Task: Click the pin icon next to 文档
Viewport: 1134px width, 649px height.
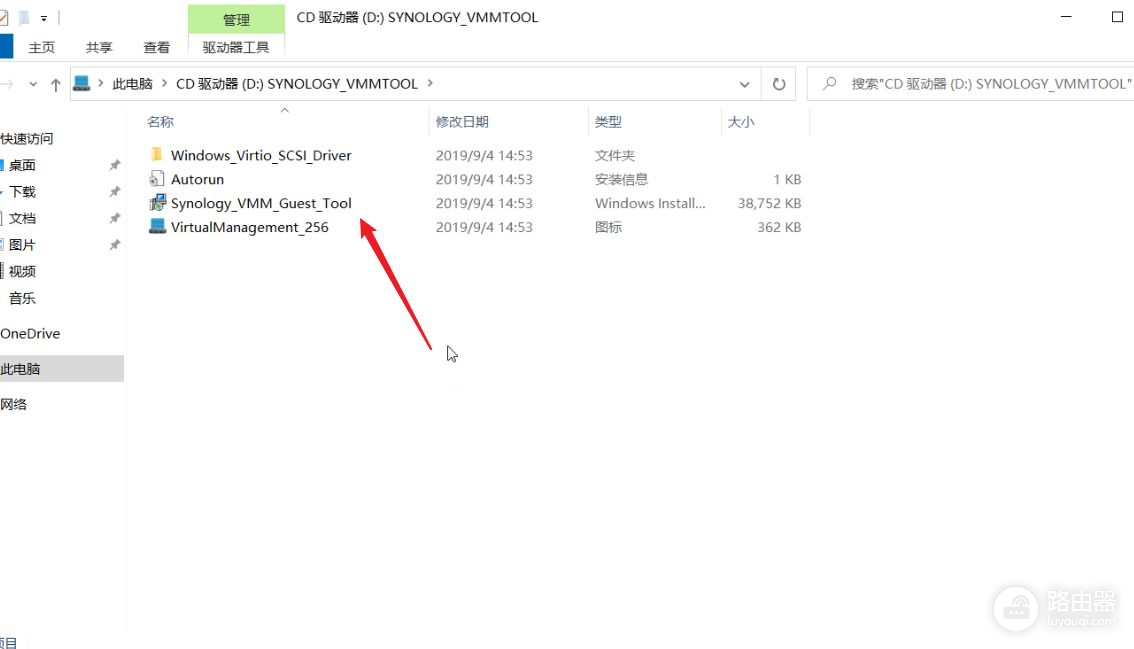Action: click(114, 219)
